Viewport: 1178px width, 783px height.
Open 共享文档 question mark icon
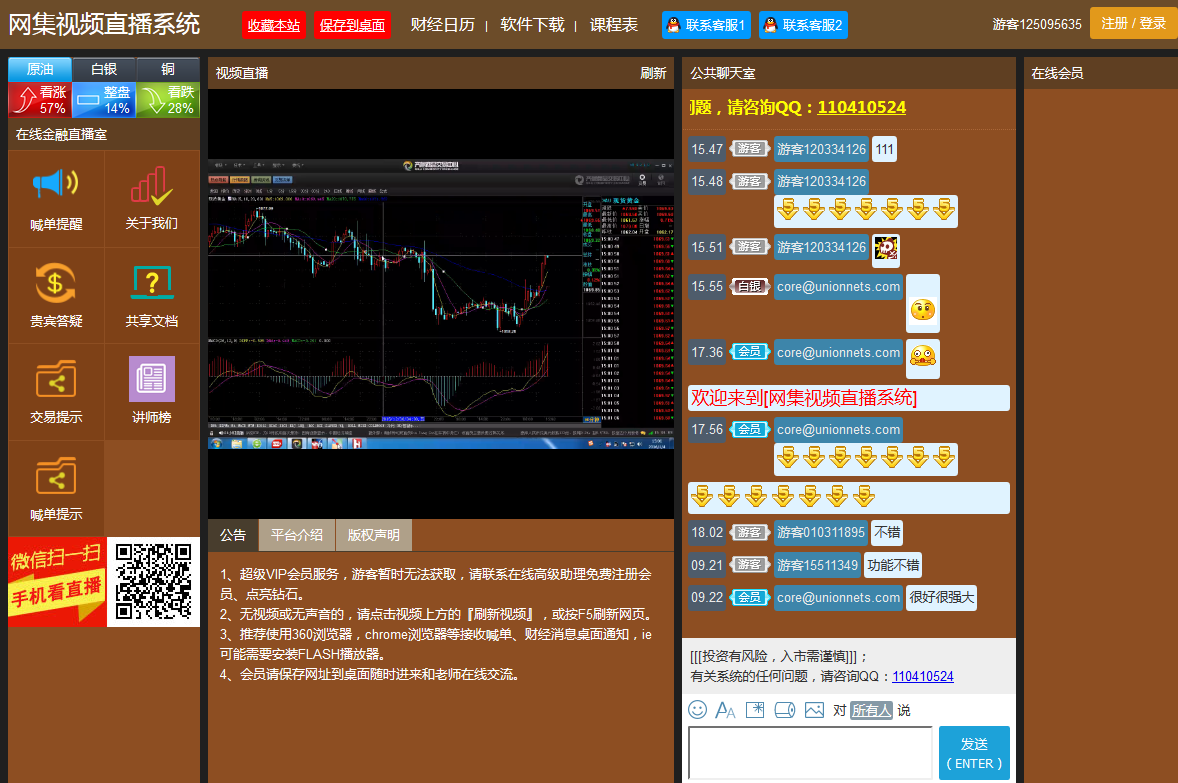[151, 283]
